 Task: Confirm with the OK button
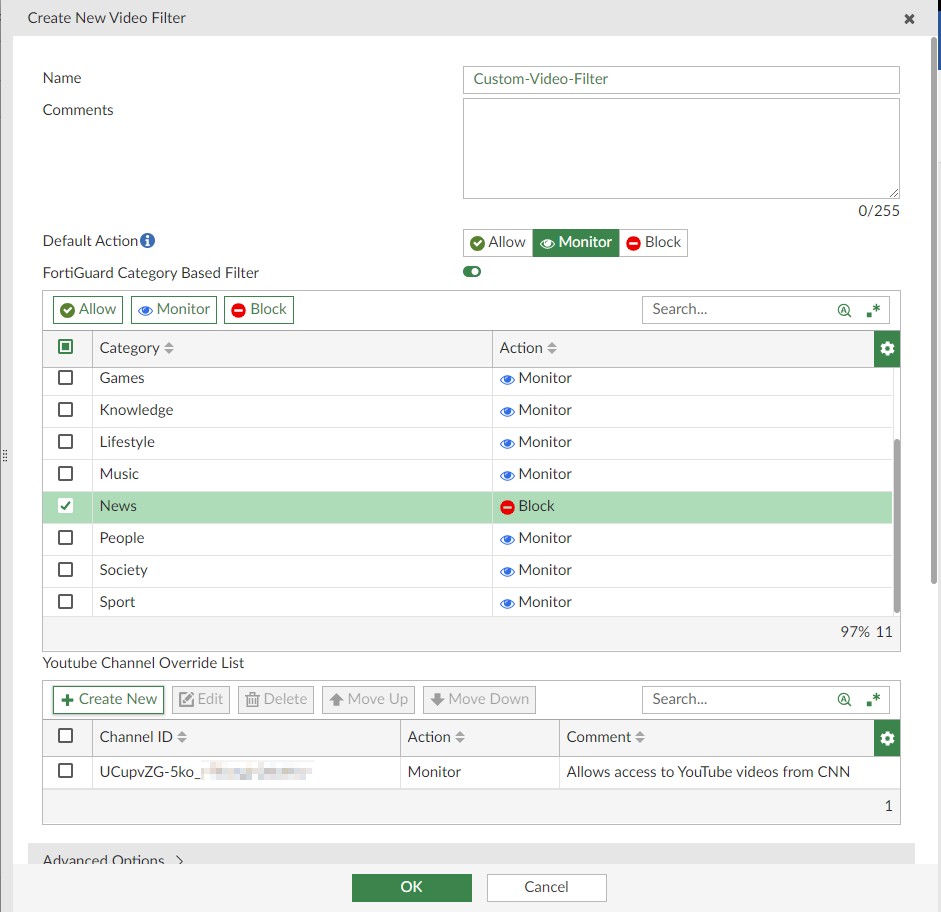pos(412,887)
